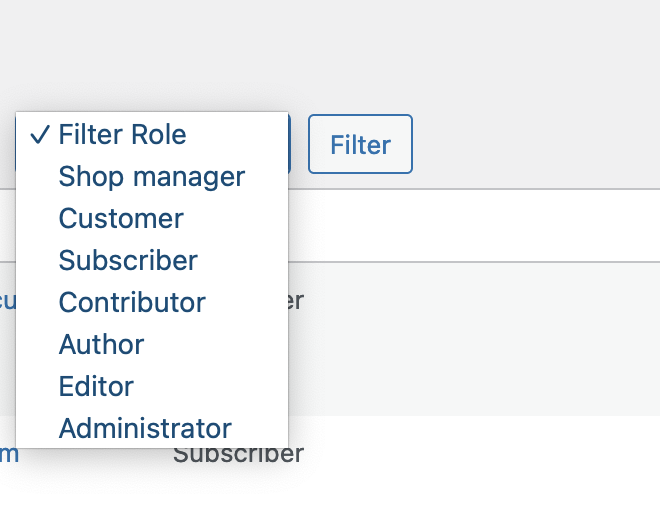Viewport: 660px width, 506px height.
Task: Click gray toolbar area right of Filter button
Action: 536,144
